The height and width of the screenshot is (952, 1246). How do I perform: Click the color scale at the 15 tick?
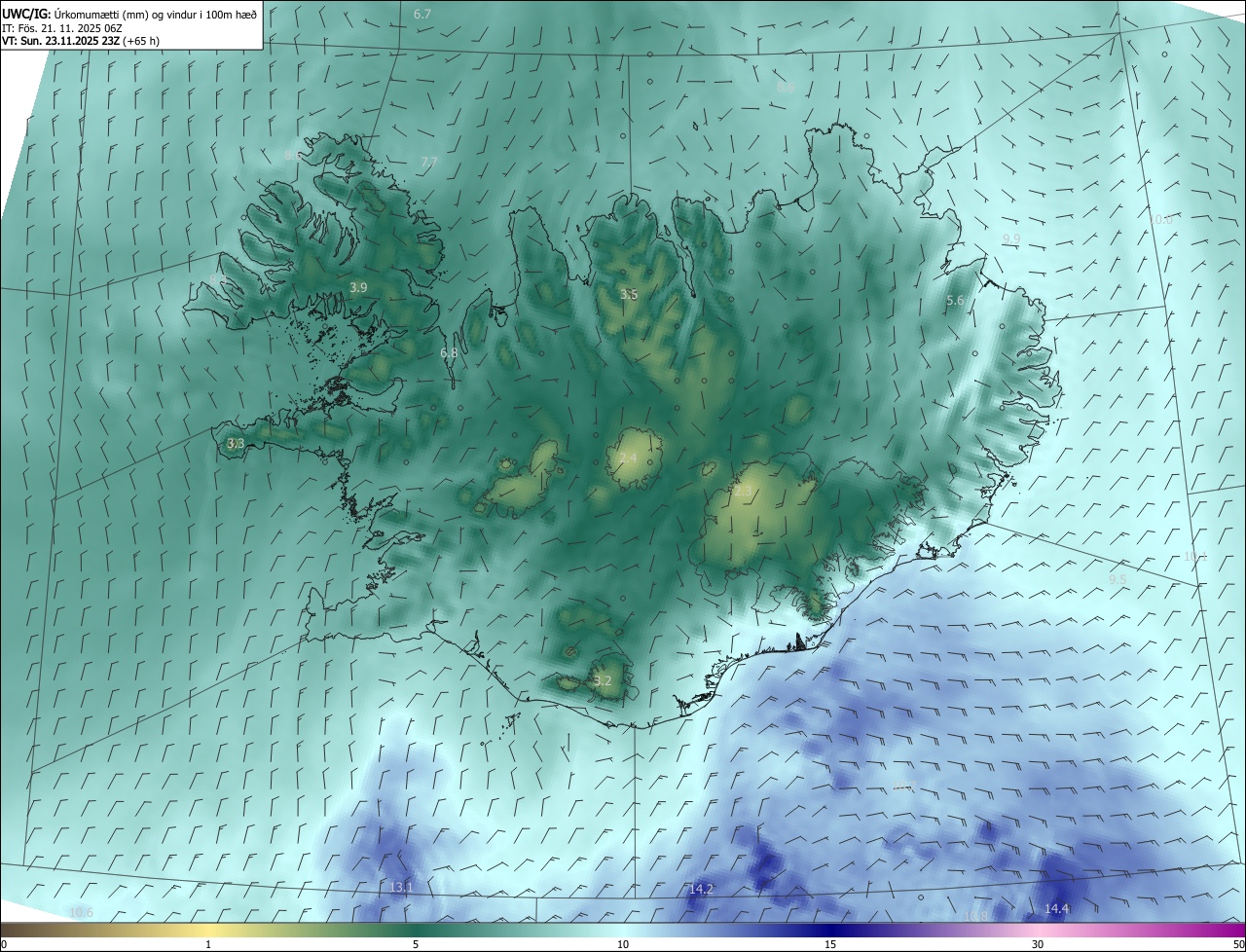point(830,944)
